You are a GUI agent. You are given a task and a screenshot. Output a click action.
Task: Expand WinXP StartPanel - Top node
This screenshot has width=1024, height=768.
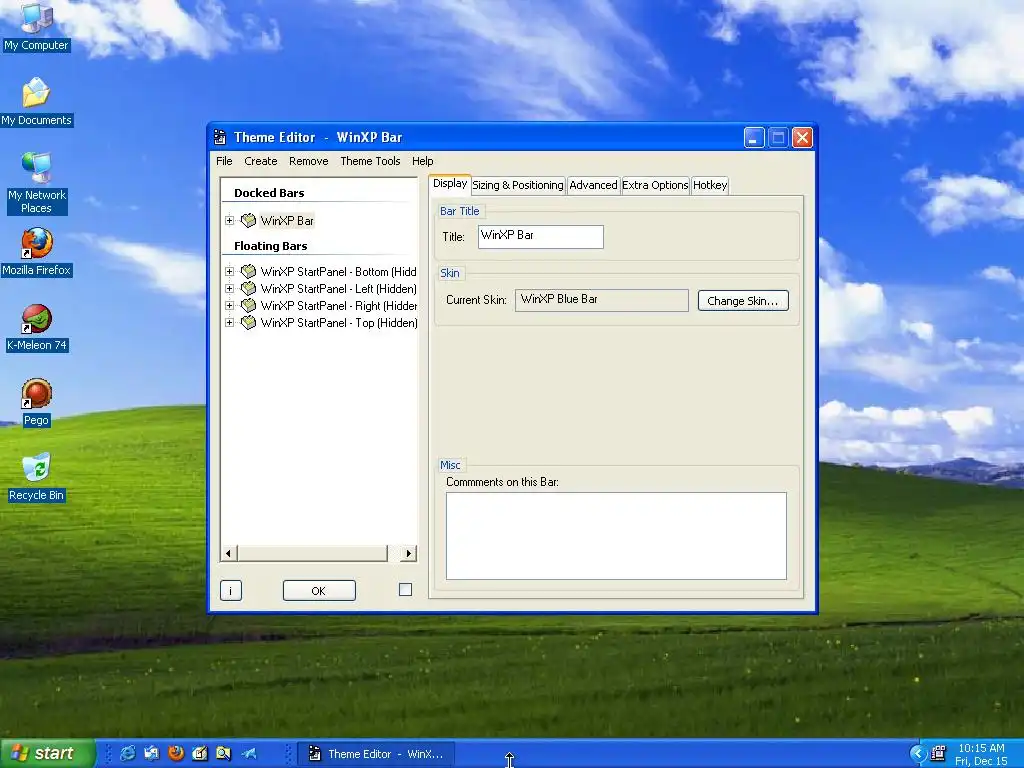pos(229,322)
